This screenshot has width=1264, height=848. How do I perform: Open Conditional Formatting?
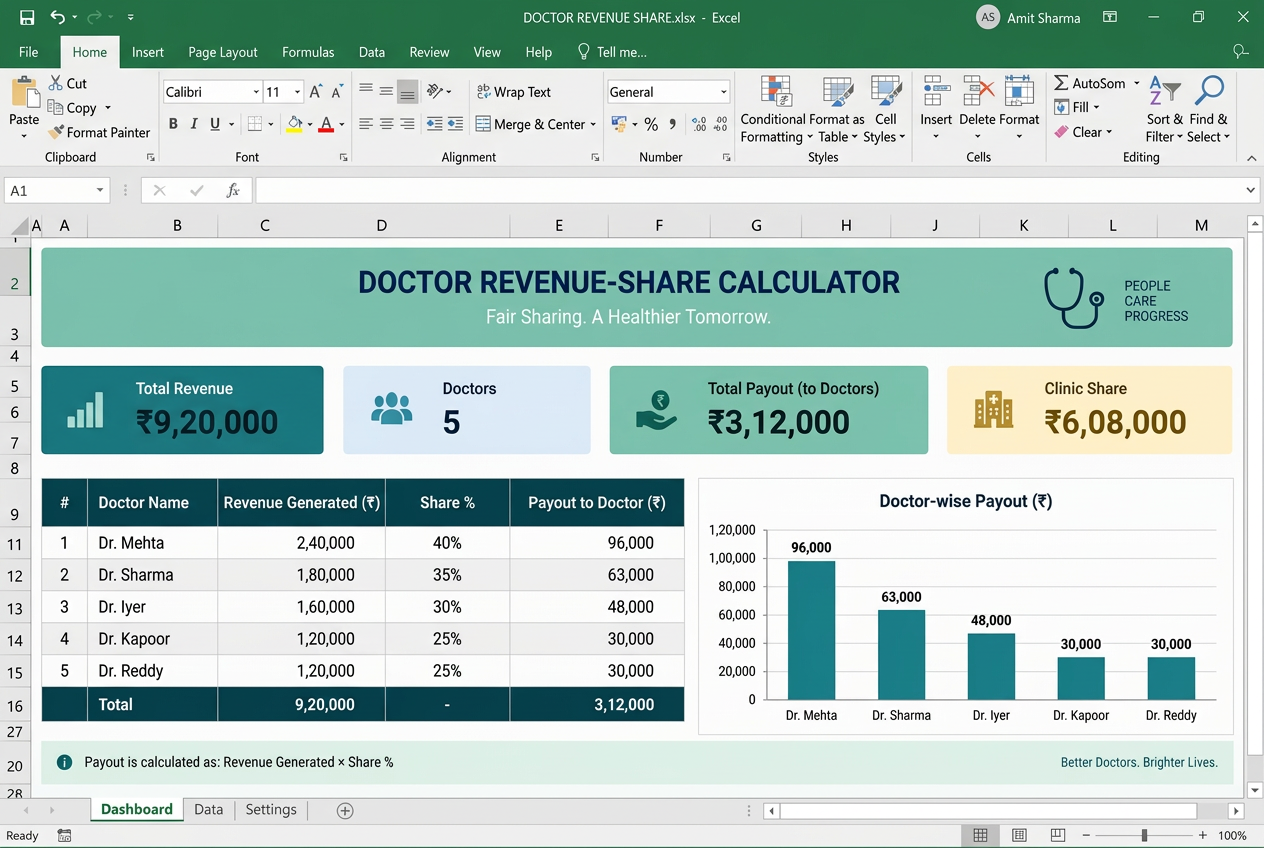coord(772,110)
